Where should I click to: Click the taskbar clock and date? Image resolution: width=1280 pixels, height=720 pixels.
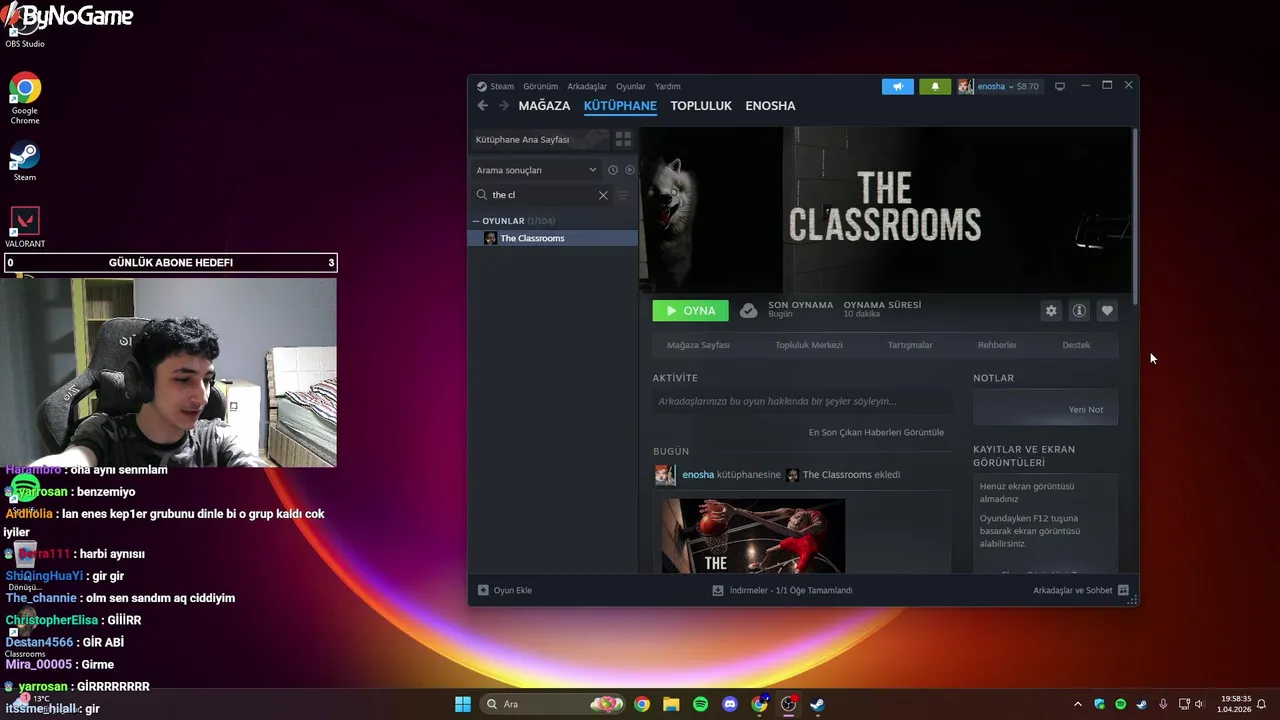(x=1236, y=704)
